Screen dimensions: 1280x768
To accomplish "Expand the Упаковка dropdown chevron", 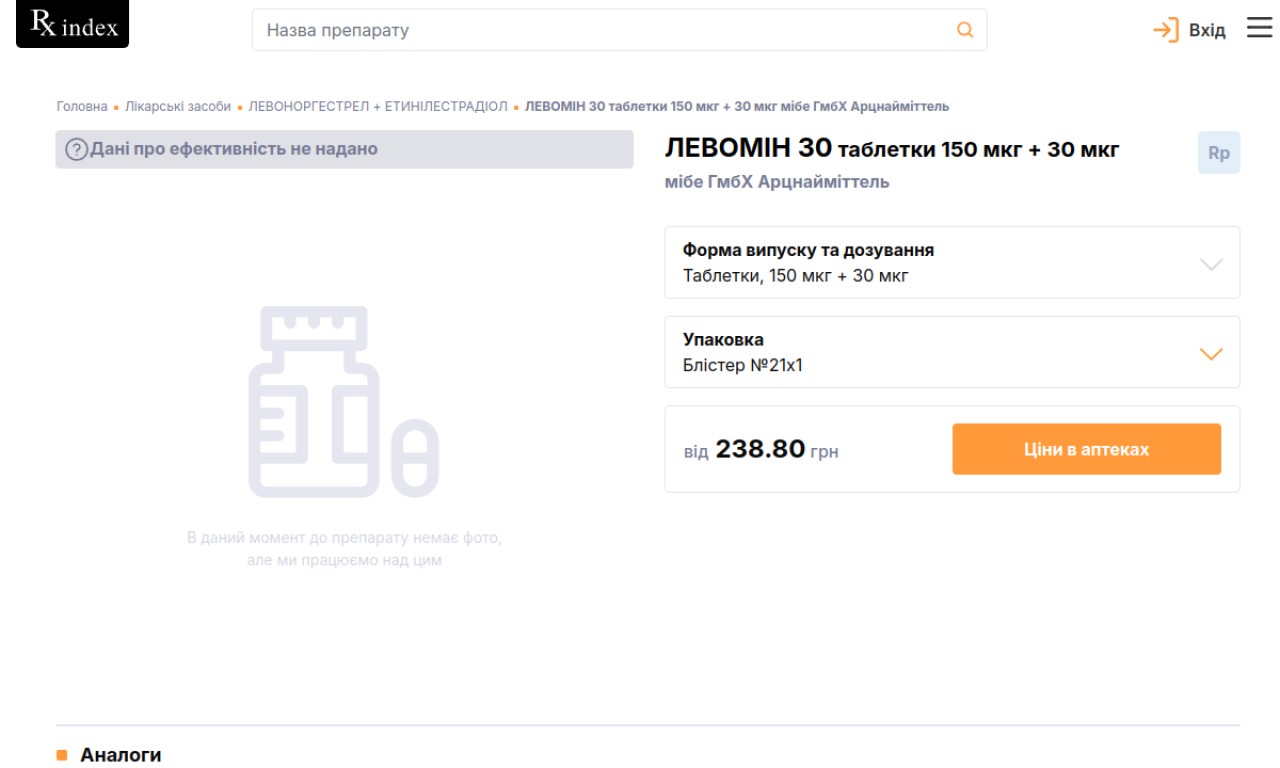I will 1210,354.
